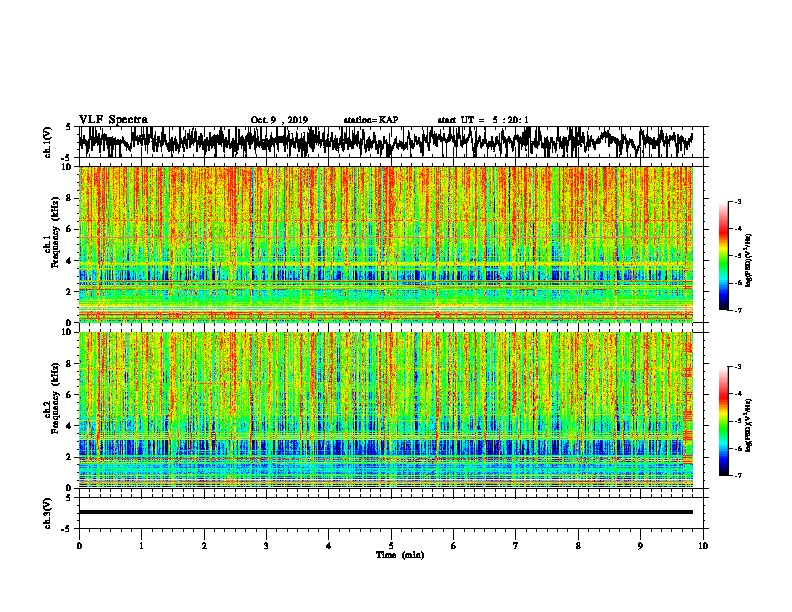
Task: Click time-axis tick label "10"
Action: tap(703, 546)
